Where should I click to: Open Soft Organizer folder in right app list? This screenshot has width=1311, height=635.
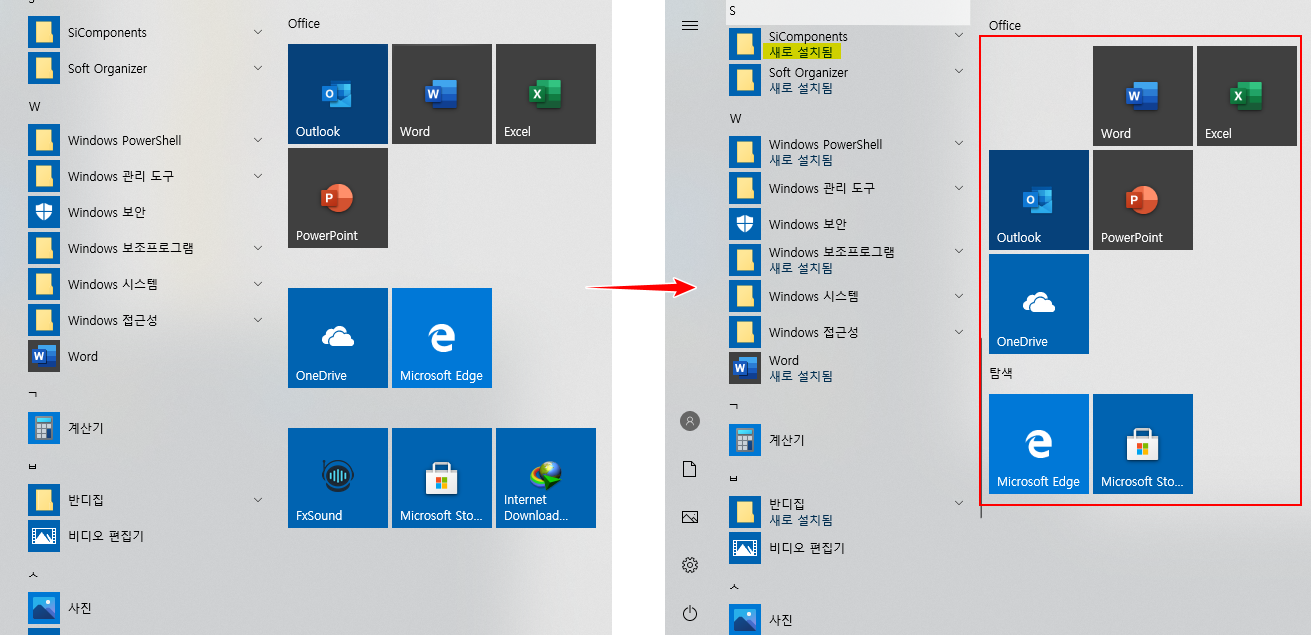pyautogui.click(x=848, y=80)
